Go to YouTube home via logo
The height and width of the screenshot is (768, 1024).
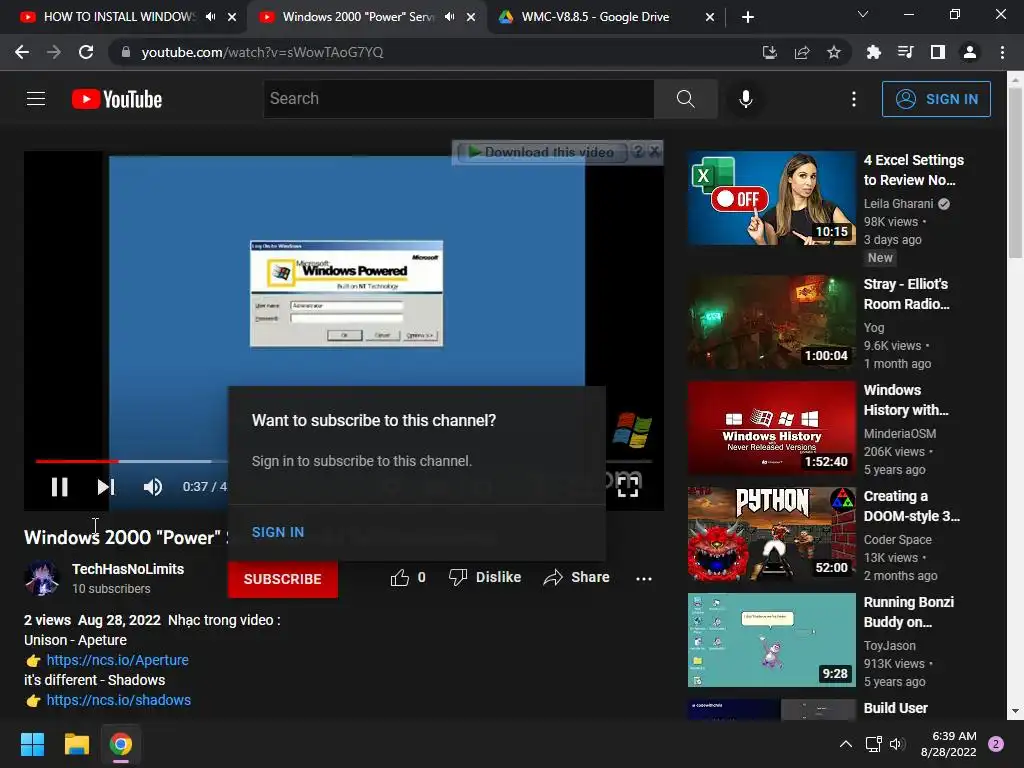click(x=117, y=99)
